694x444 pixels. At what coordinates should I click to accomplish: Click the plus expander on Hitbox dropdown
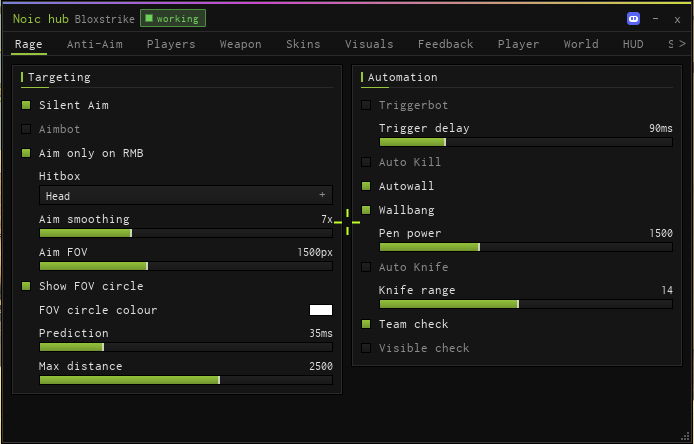(322, 195)
